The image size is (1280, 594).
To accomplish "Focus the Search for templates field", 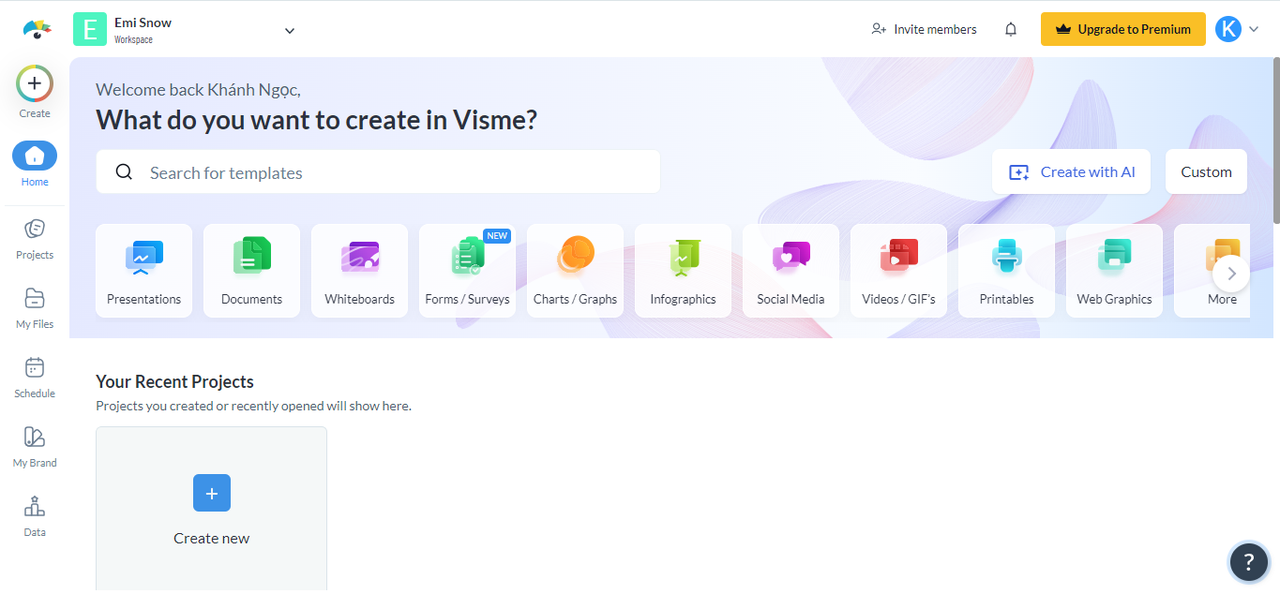I will tap(378, 172).
